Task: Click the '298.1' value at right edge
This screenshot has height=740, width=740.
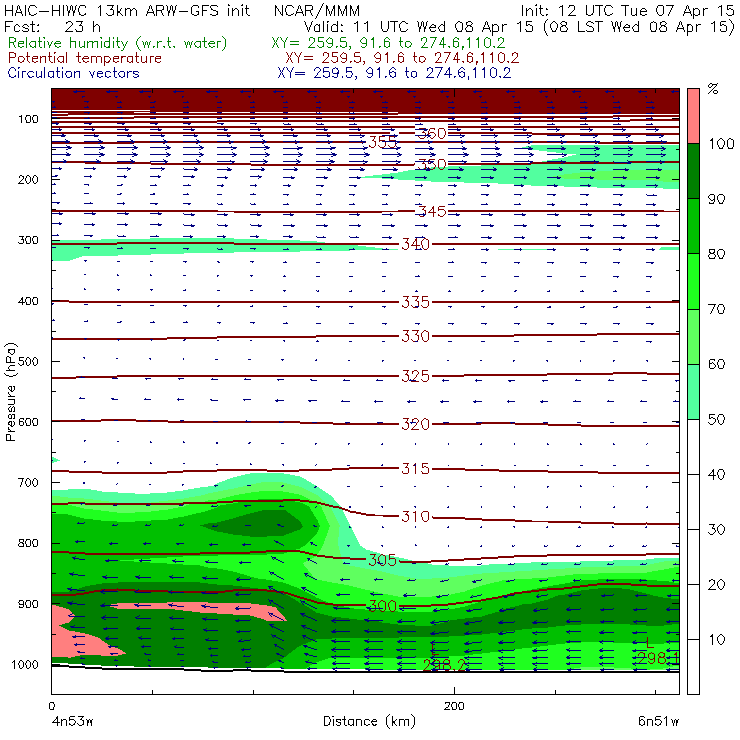Action: 658,658
